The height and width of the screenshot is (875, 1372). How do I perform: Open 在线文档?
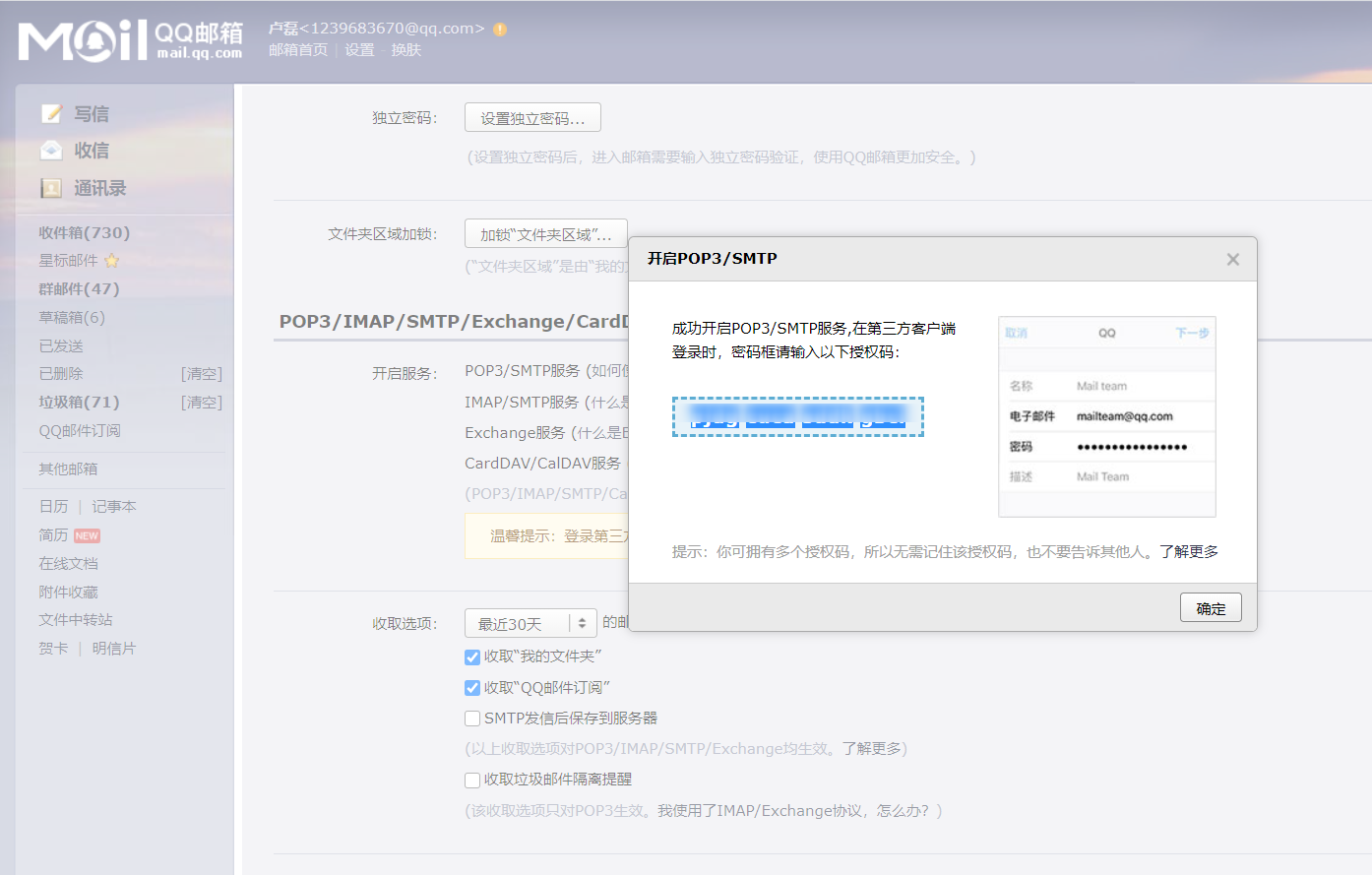68,564
